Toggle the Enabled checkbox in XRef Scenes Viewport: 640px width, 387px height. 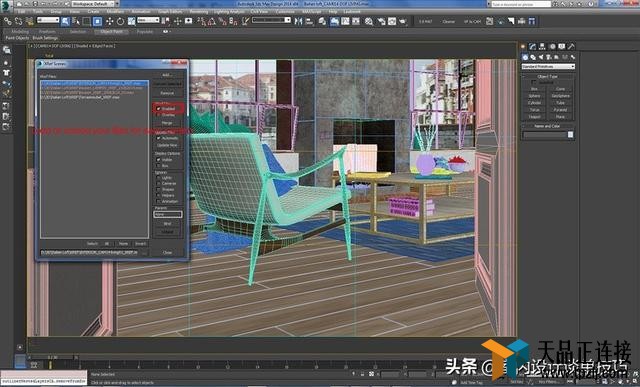click(158, 109)
